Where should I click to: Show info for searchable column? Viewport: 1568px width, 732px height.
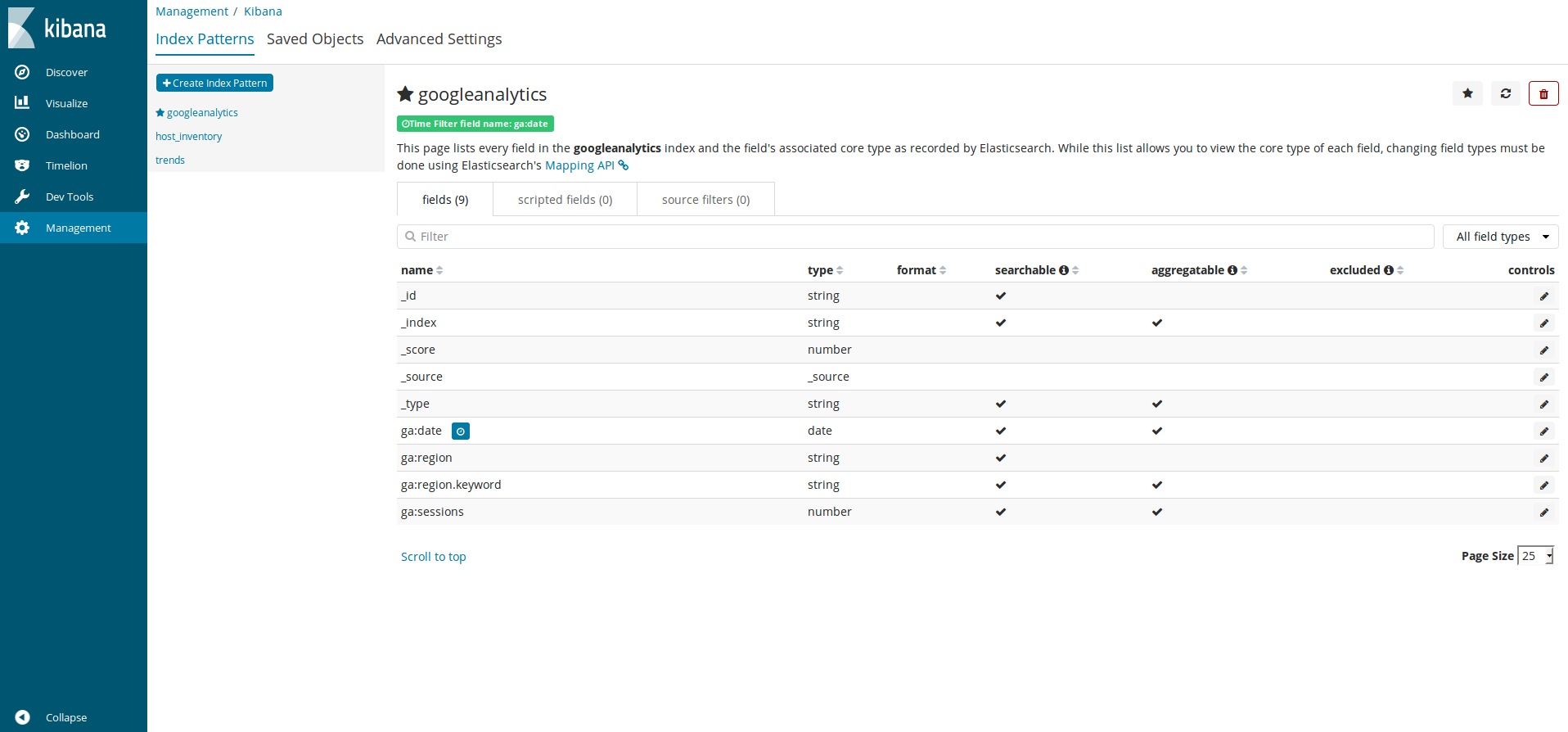1064,270
